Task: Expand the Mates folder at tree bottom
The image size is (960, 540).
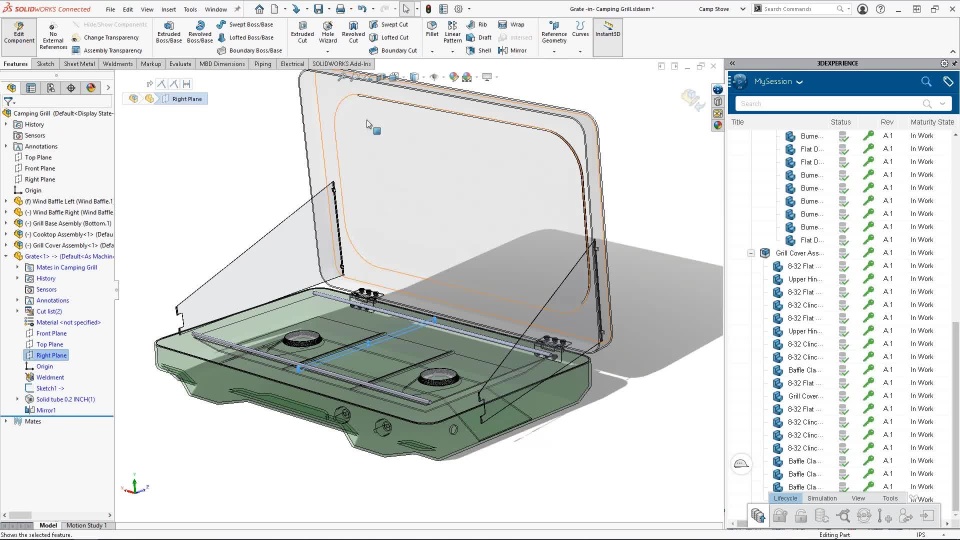Action: [x=6, y=421]
